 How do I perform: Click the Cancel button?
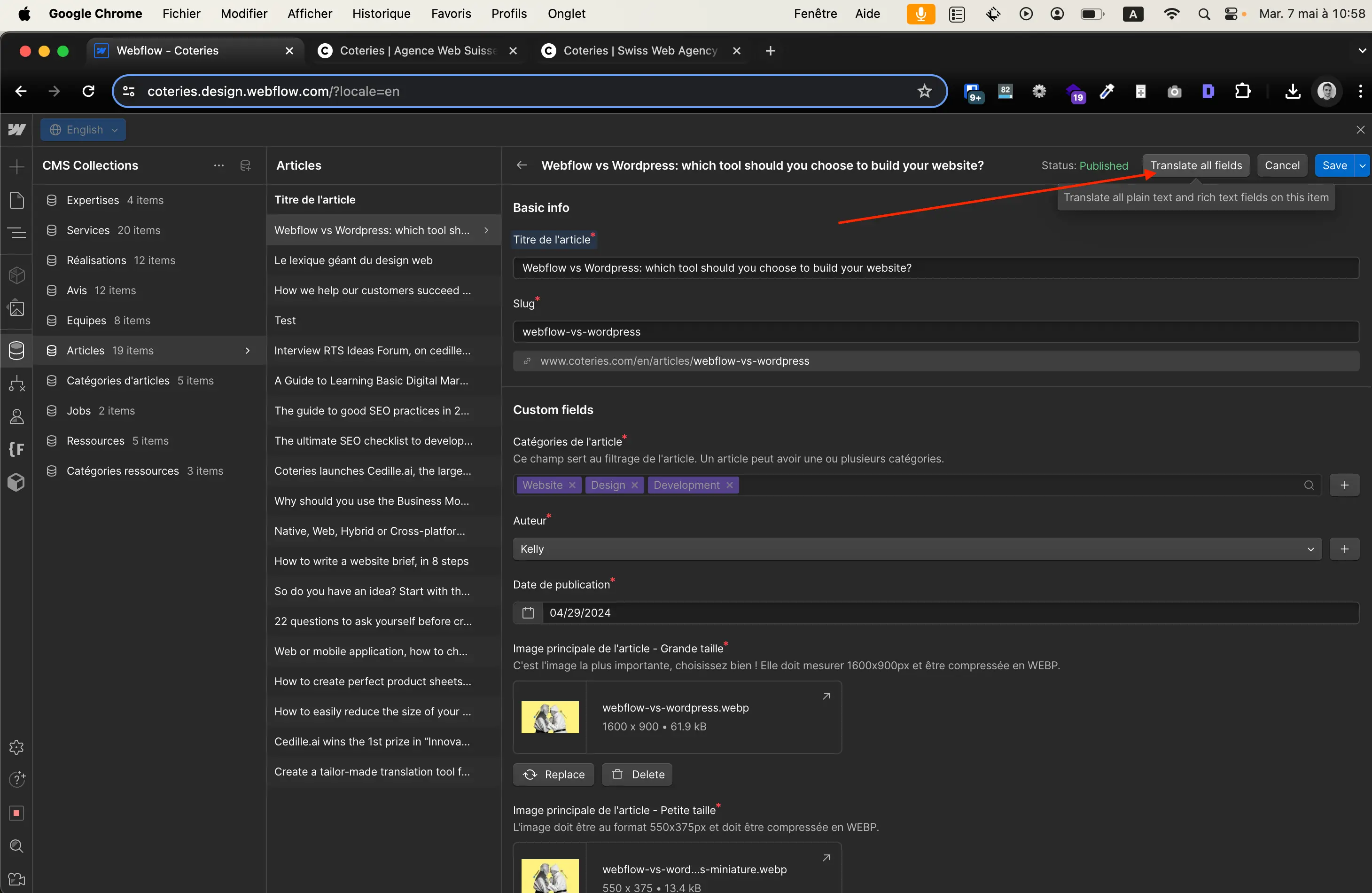pyautogui.click(x=1281, y=165)
